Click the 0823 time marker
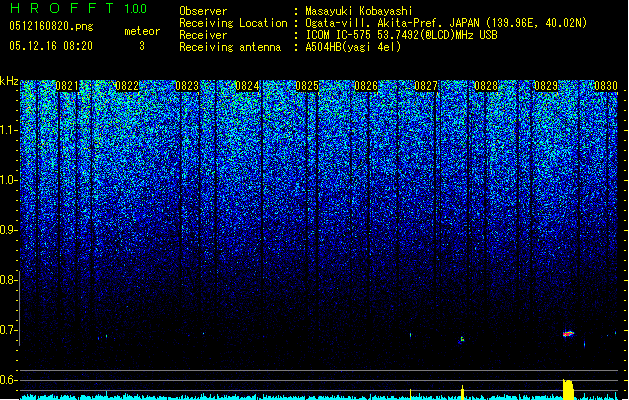This screenshot has width=629, height=400. click(187, 86)
